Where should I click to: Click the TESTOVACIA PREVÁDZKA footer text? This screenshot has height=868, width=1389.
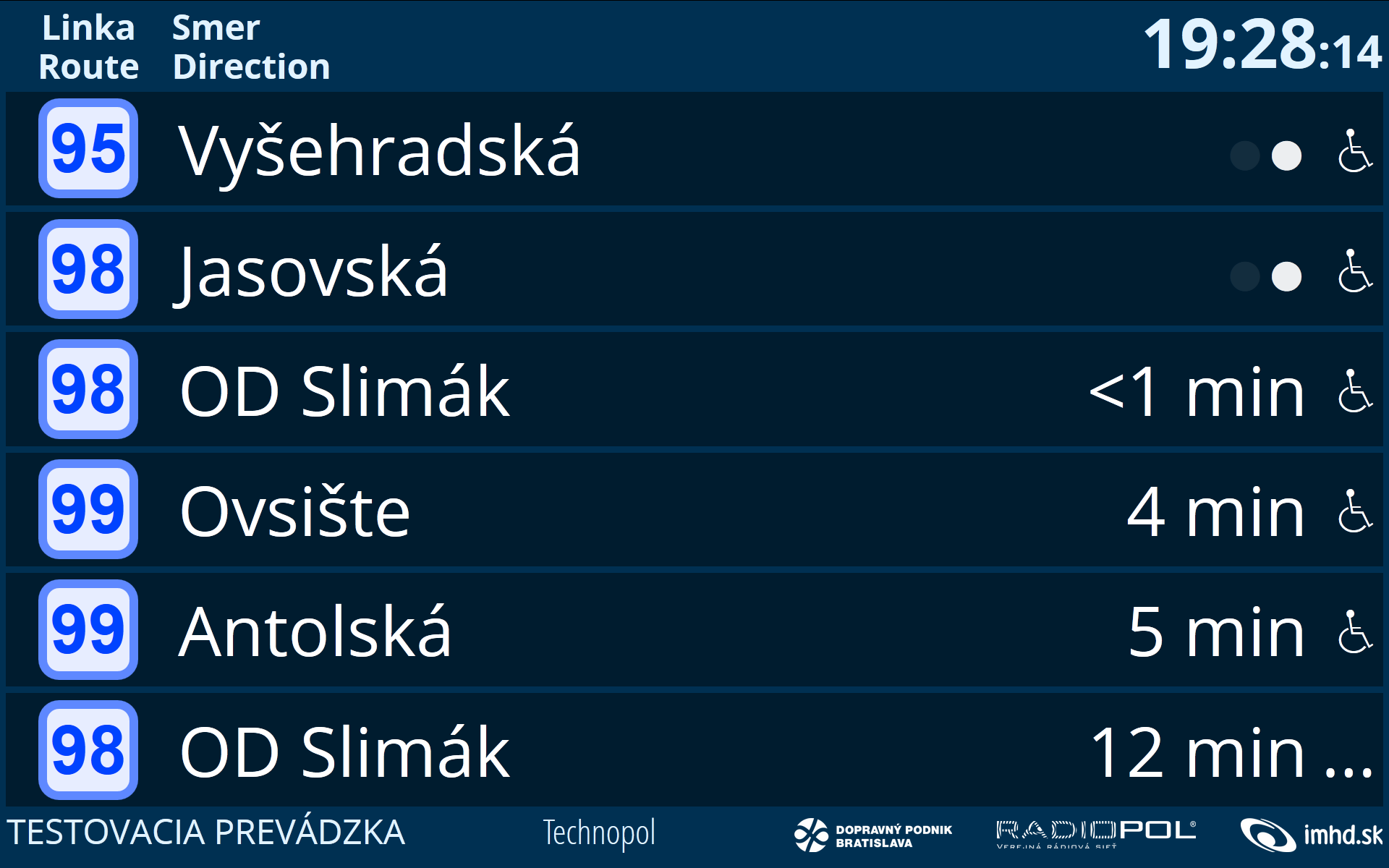205,833
